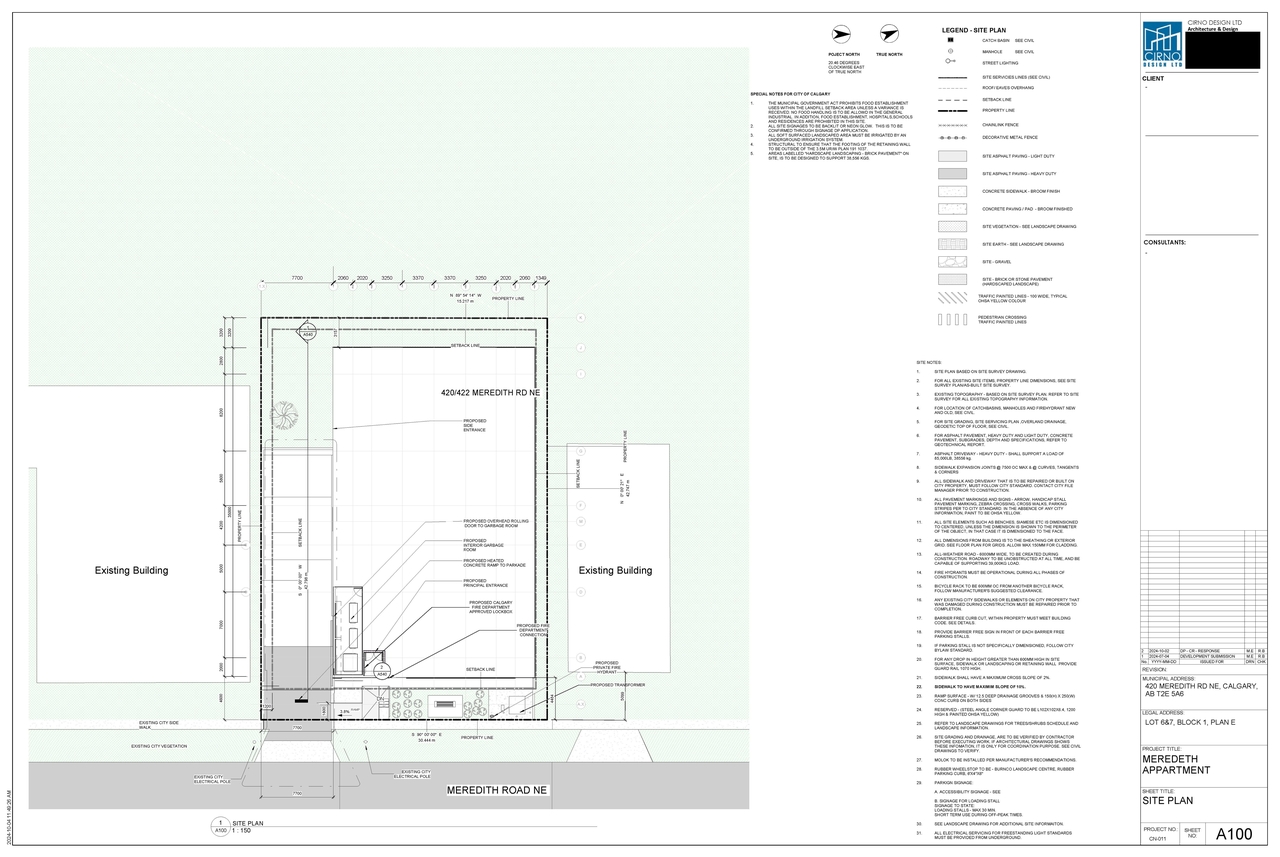Click the "CONSULTANTS:" title block heading
Viewport: 1280px width, 857px height.
pos(1165,242)
